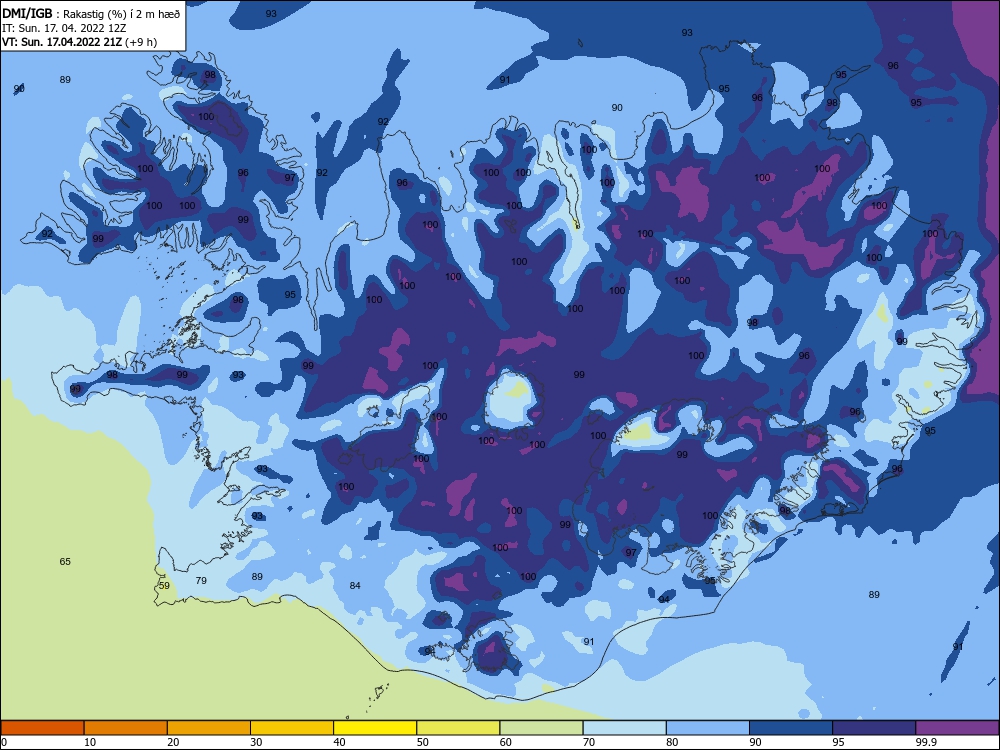1000x750 pixels.
Task: Click the 30–40 legend color swatch
Action: point(292,728)
